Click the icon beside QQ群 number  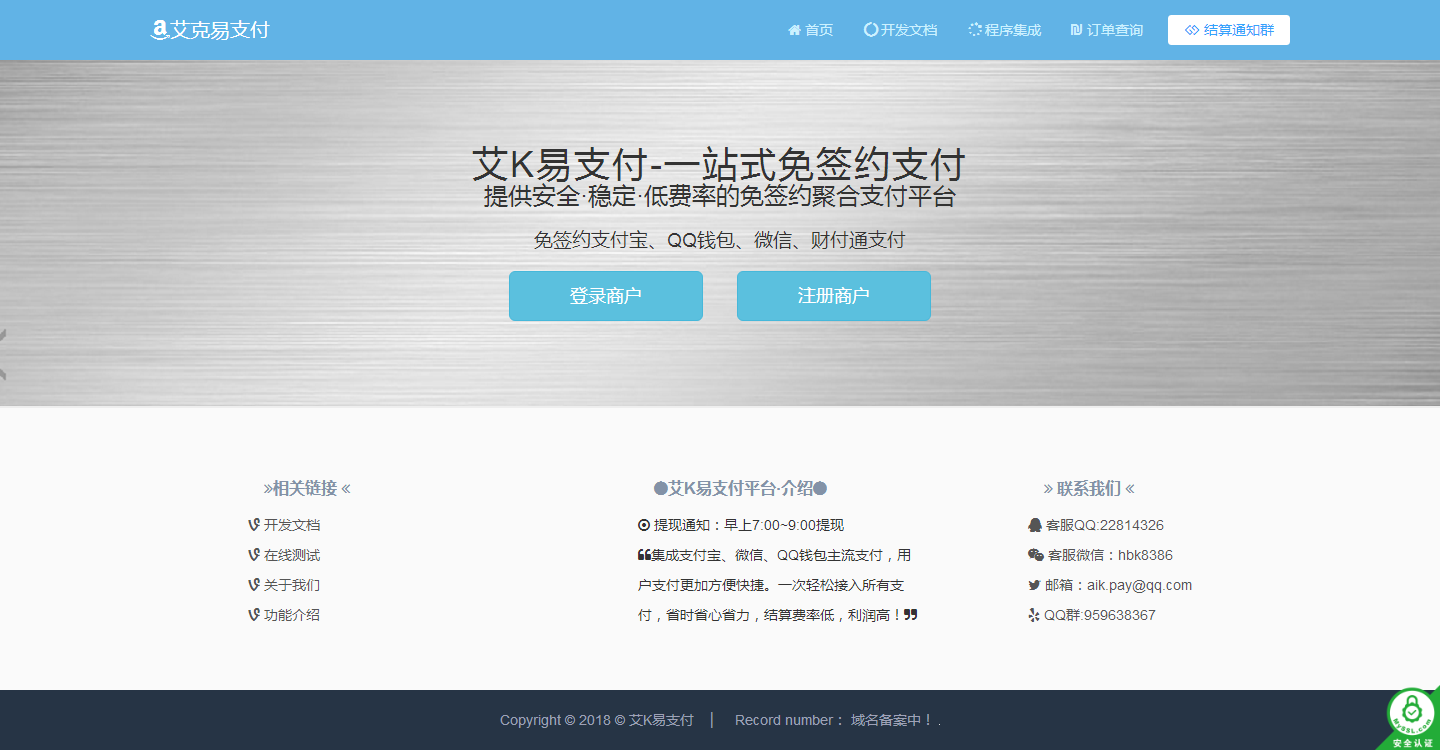coord(1034,615)
